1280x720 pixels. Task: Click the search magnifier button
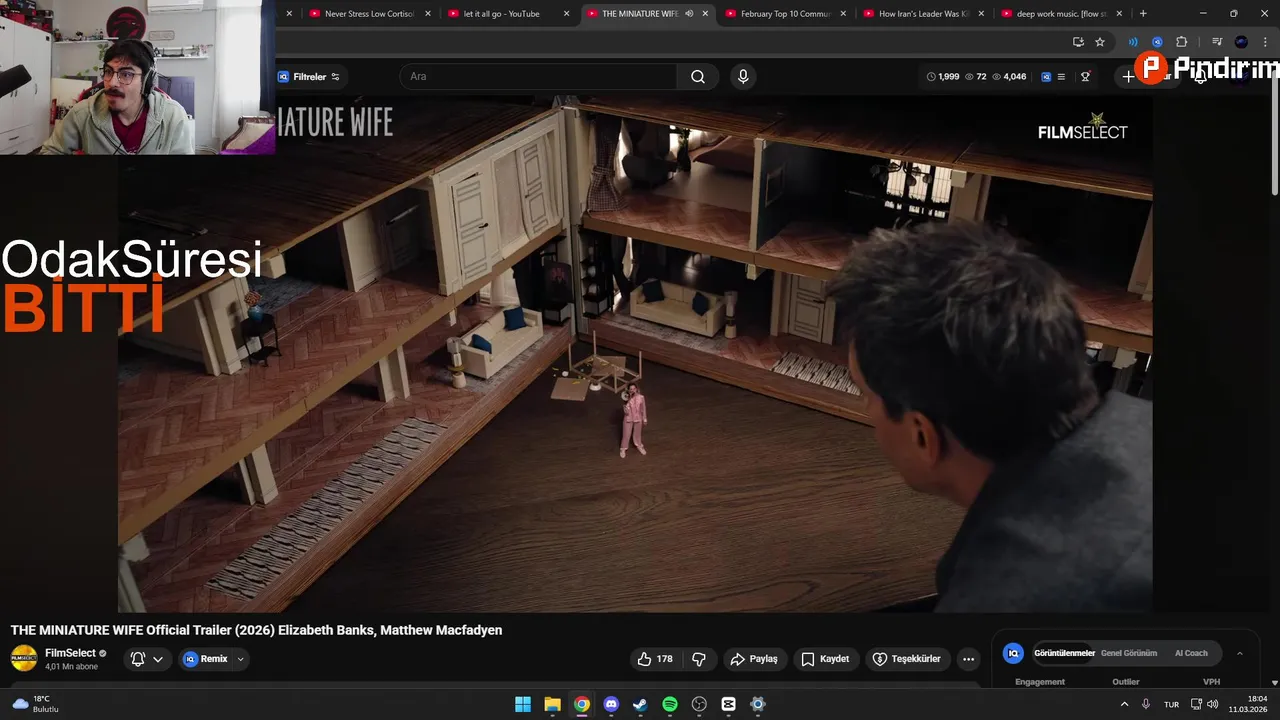697,77
